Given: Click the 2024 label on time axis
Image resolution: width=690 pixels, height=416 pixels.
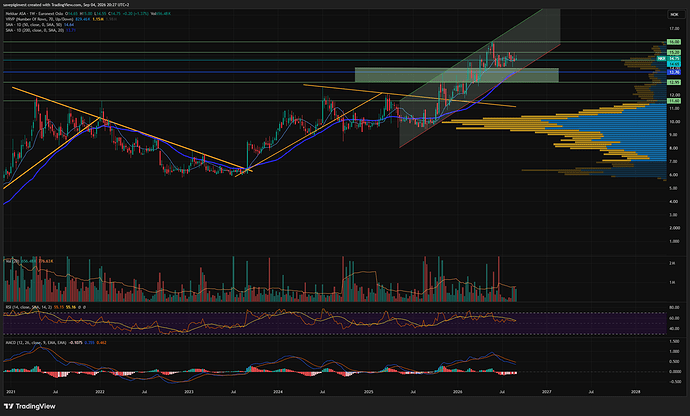Looking at the screenshot, I should coord(278,391).
